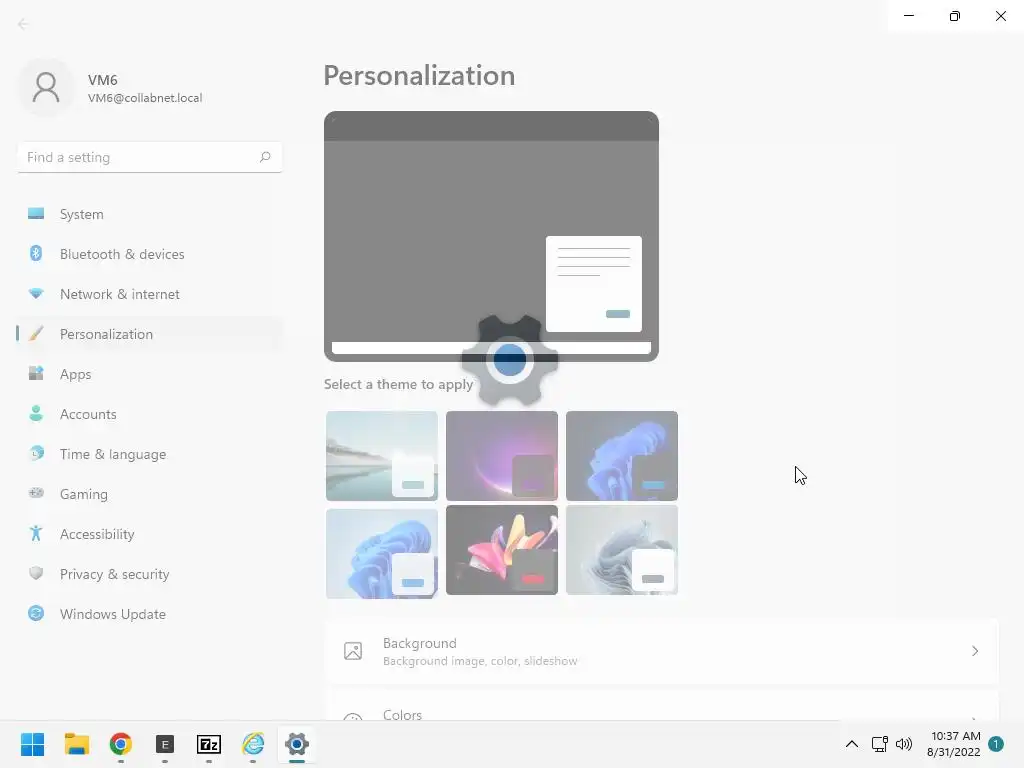Click the Windows Update sync icon
The image size is (1024, 768).
(x=36, y=613)
